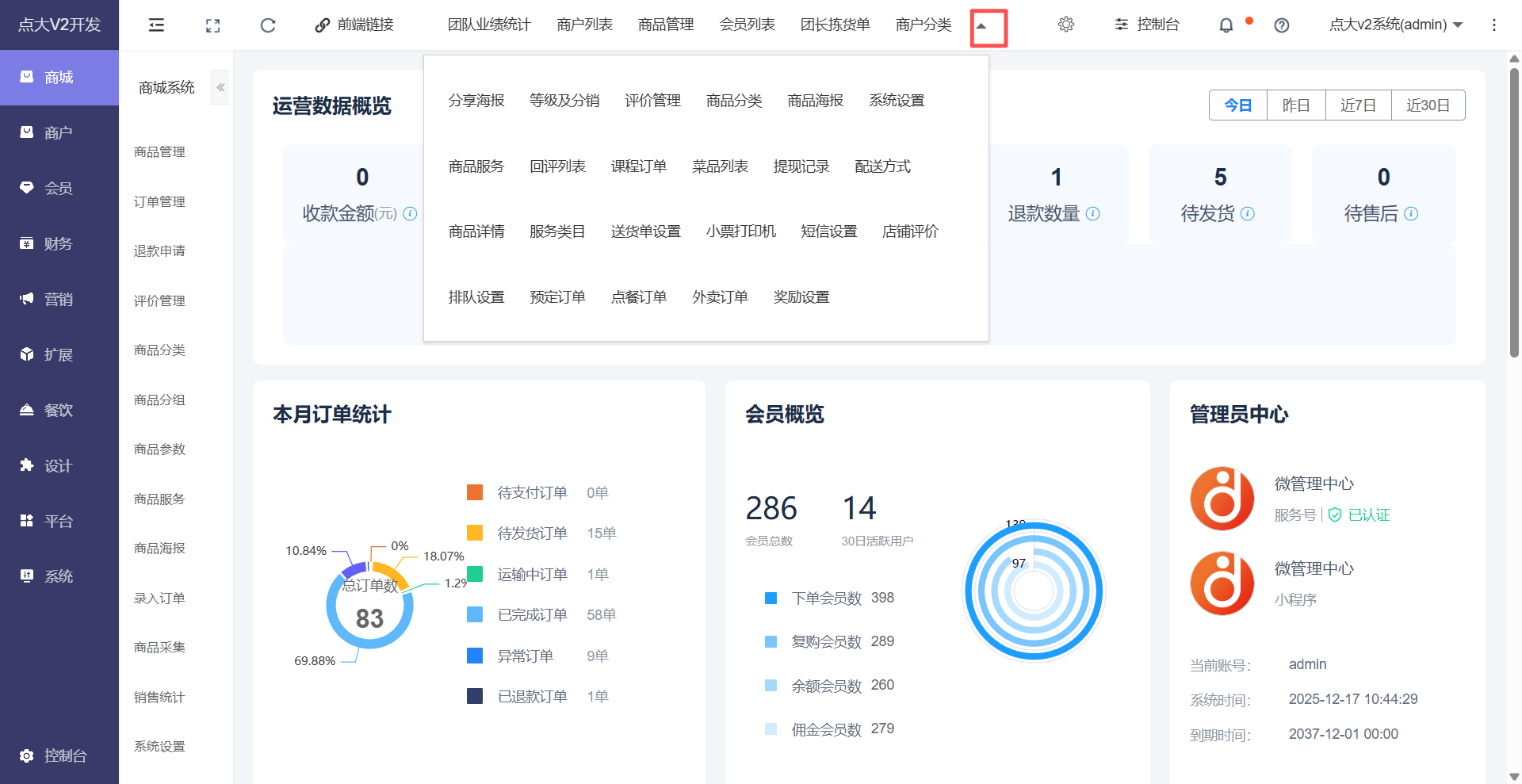Open the help question mark icon

tap(1281, 25)
